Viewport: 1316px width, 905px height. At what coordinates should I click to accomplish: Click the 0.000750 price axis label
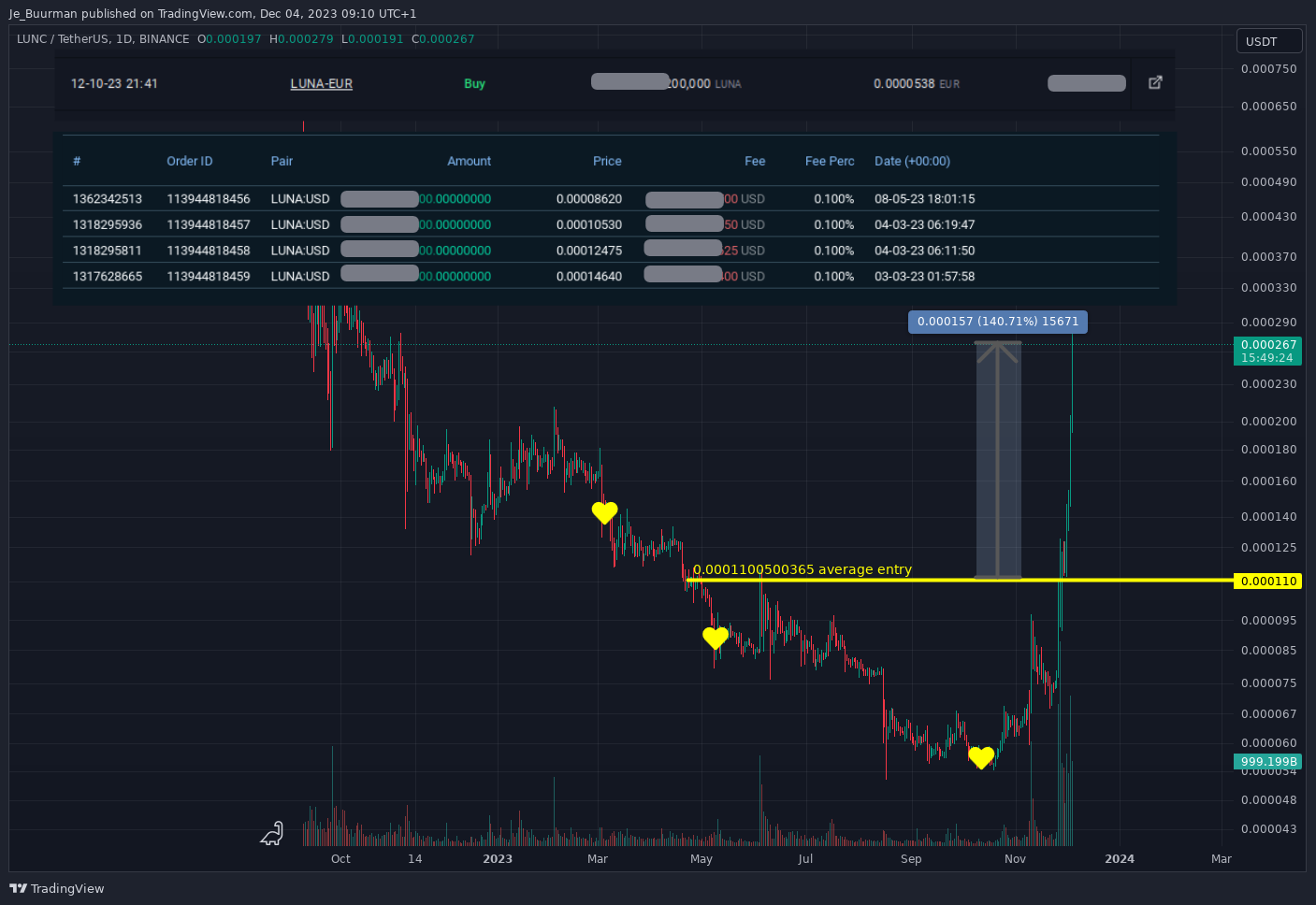coord(1268,69)
